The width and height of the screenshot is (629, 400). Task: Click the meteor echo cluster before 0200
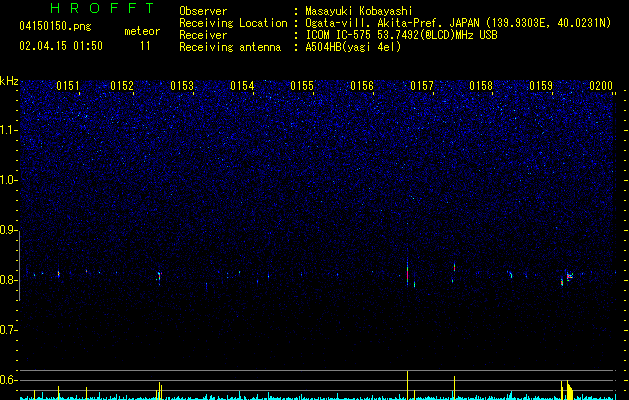tap(569, 276)
